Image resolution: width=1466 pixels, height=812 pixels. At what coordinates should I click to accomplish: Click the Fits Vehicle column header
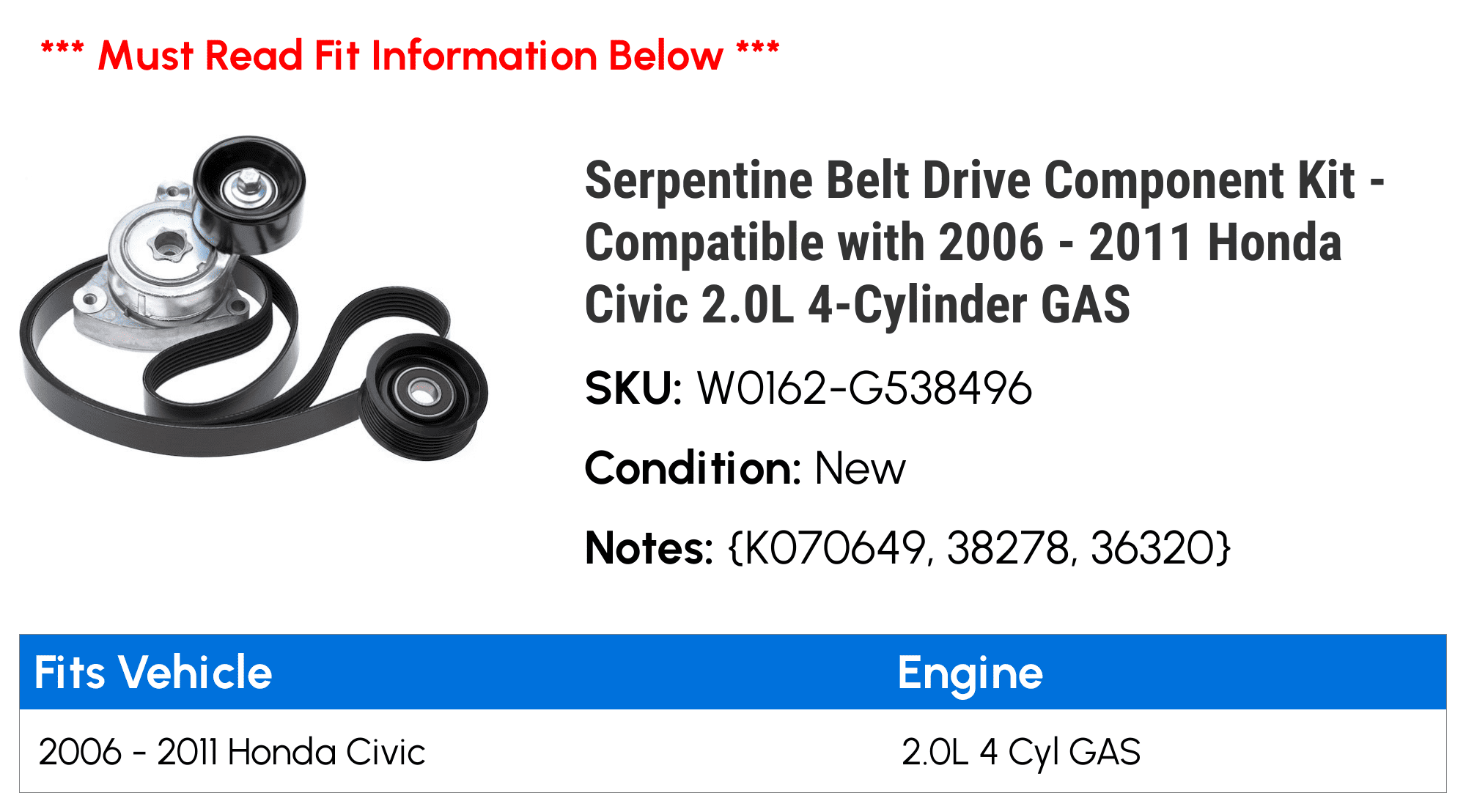tap(153, 672)
